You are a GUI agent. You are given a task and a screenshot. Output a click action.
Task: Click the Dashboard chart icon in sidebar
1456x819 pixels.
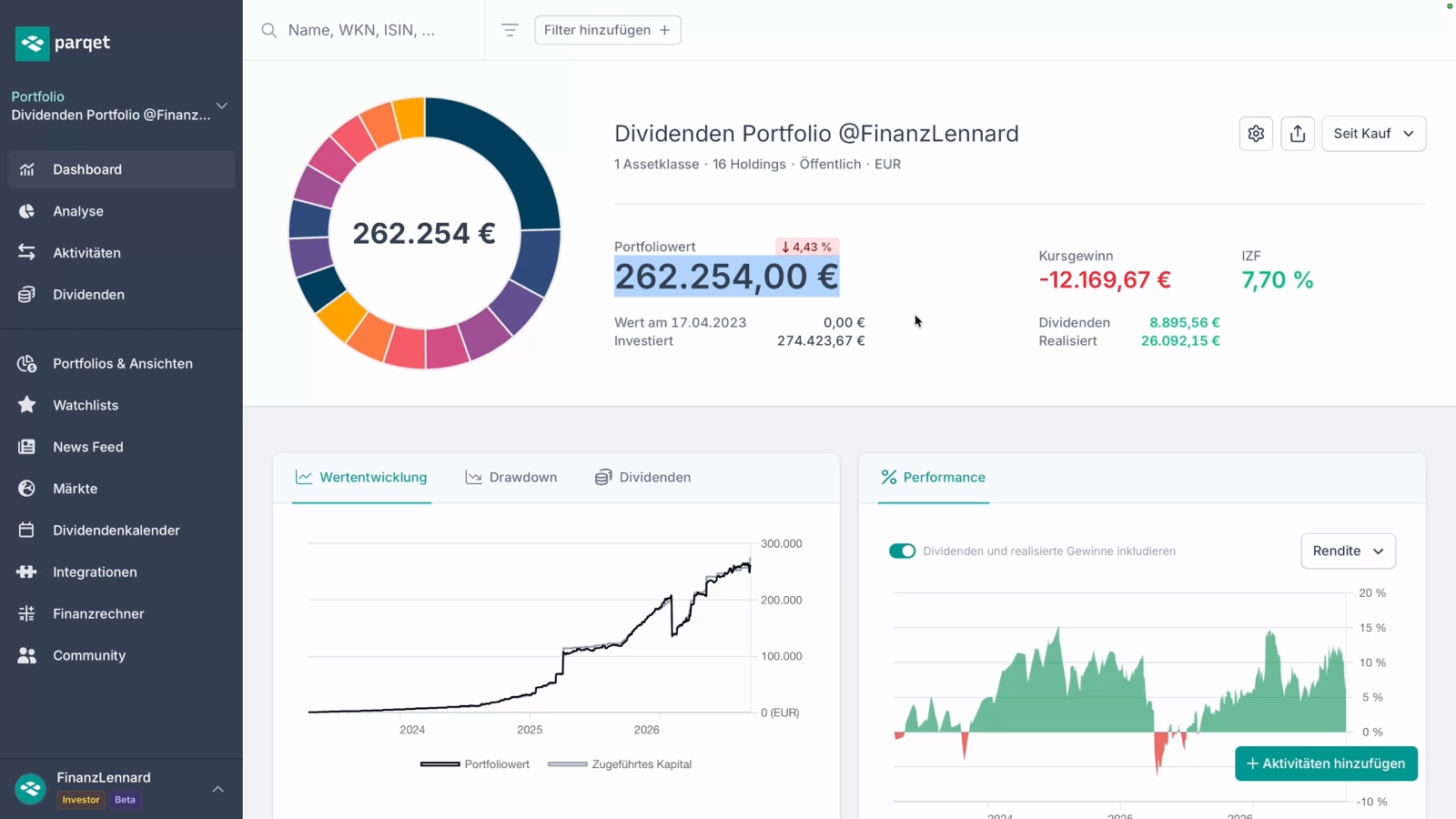[x=26, y=169]
